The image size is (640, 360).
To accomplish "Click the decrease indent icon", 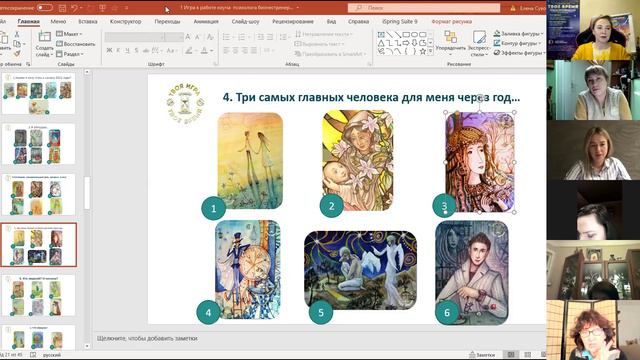I will 260,37.
